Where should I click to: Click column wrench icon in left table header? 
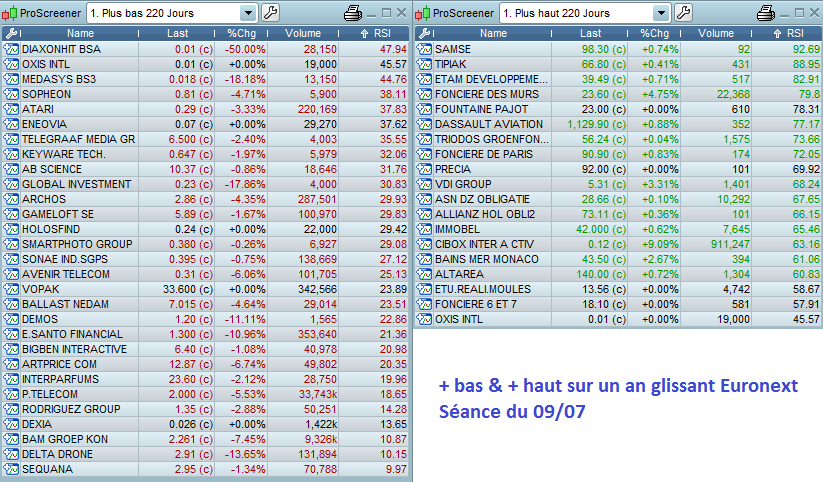click(x=11, y=34)
